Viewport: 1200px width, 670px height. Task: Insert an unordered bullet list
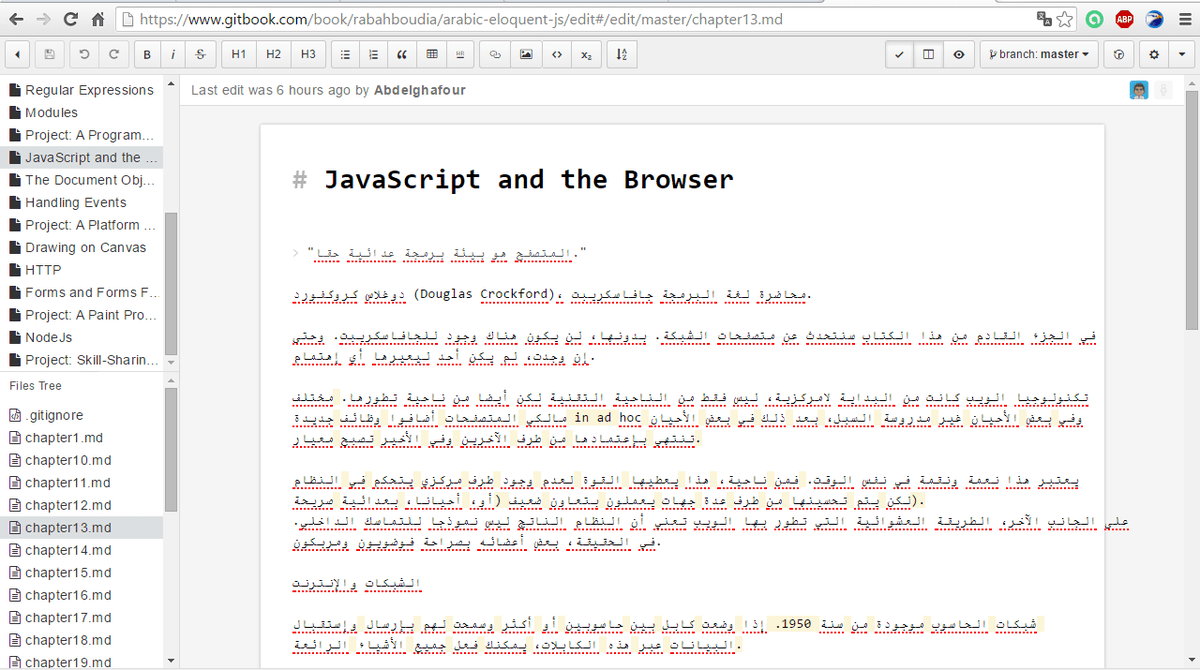coord(345,54)
